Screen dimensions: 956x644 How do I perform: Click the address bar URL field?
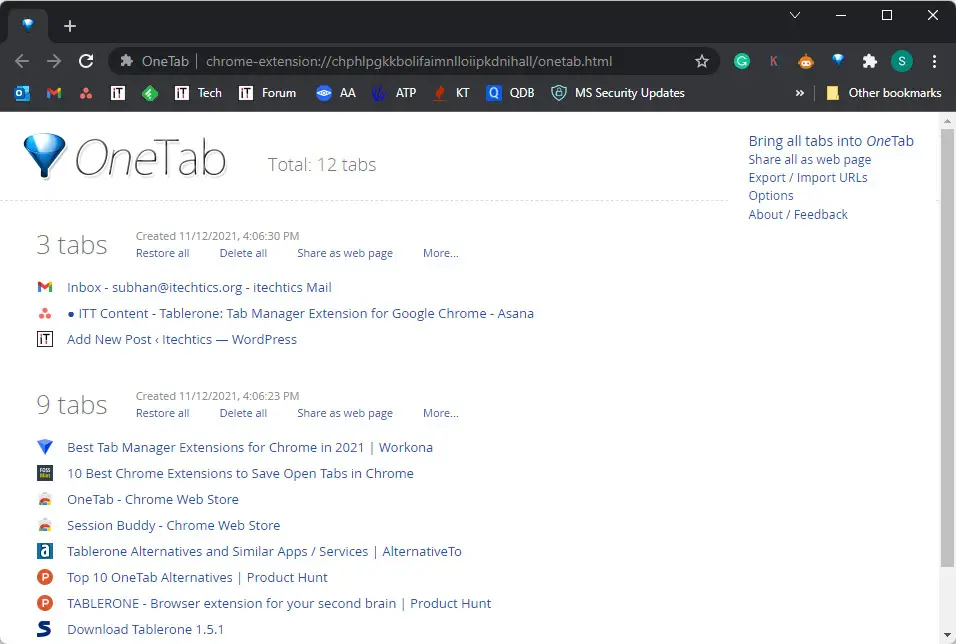(x=408, y=61)
